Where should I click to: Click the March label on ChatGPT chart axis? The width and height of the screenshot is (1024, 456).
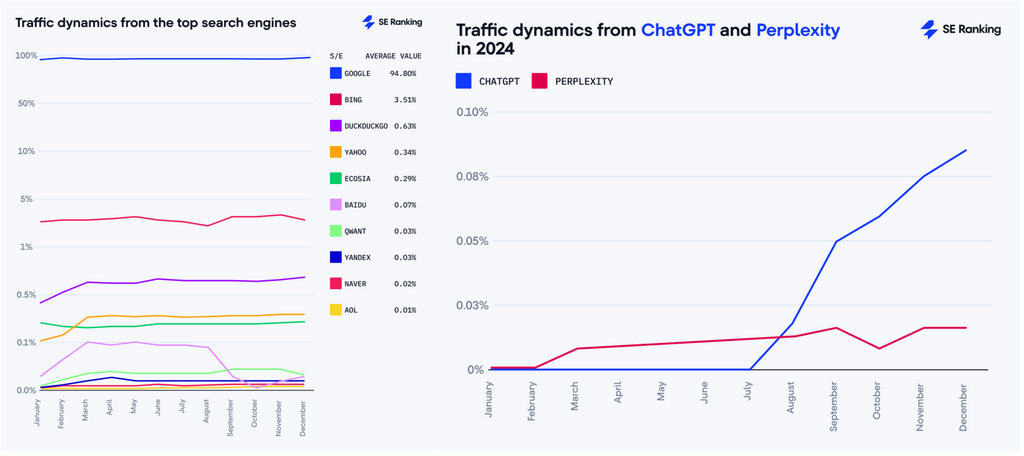pos(575,397)
